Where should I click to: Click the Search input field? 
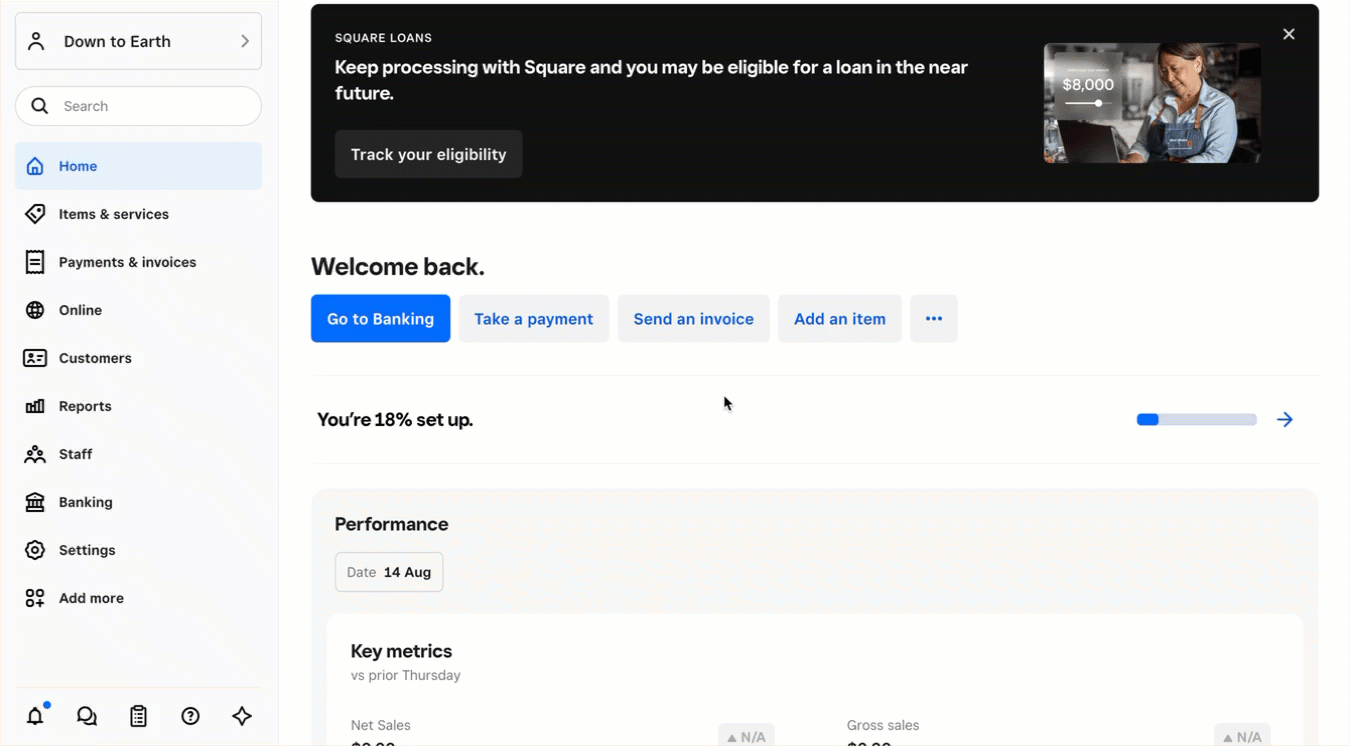(138, 106)
